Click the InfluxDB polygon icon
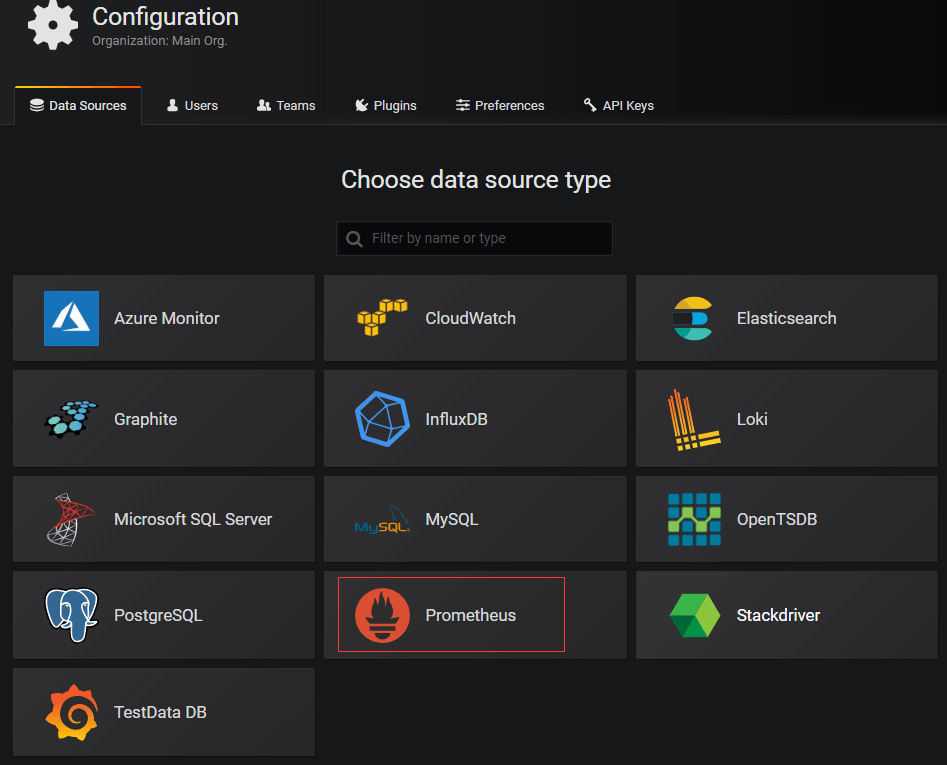 tap(382, 419)
